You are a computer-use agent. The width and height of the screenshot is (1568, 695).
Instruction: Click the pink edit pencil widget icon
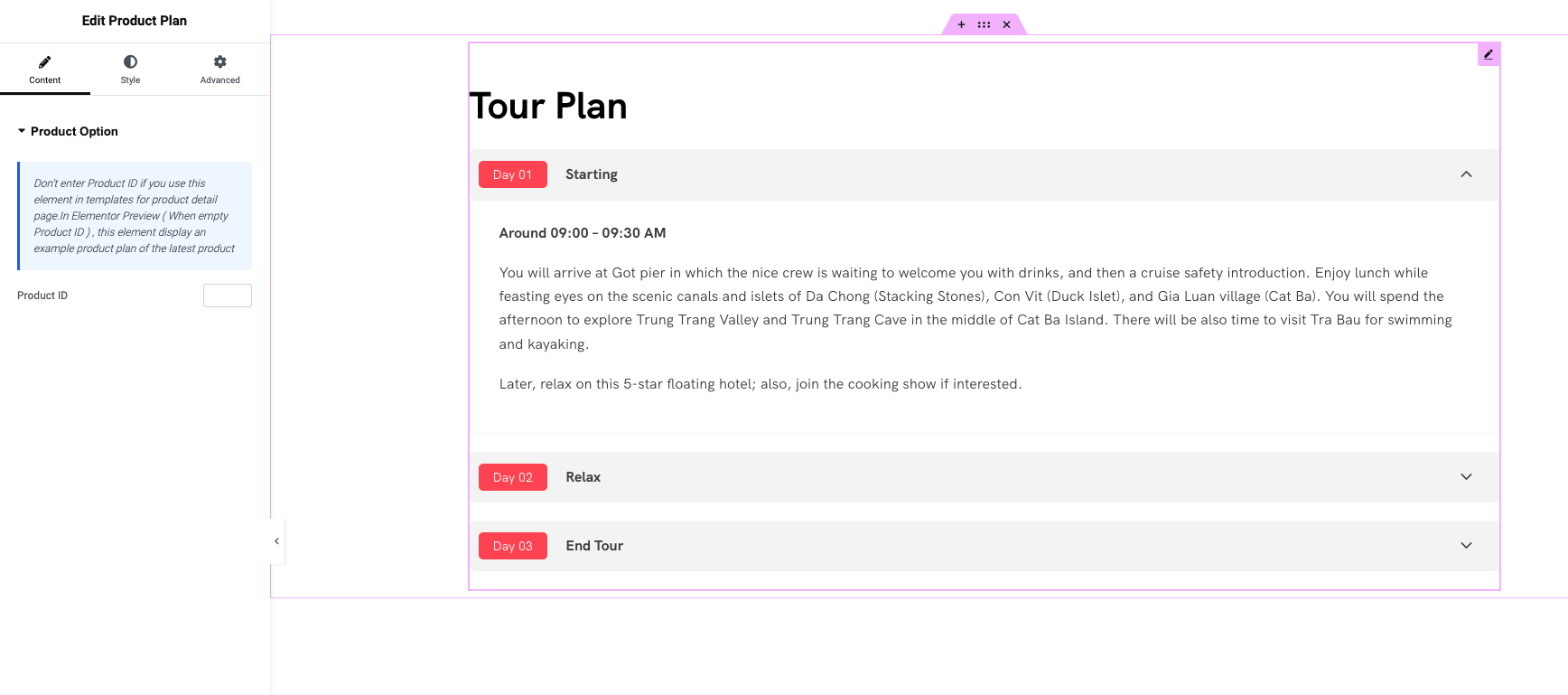(1489, 54)
